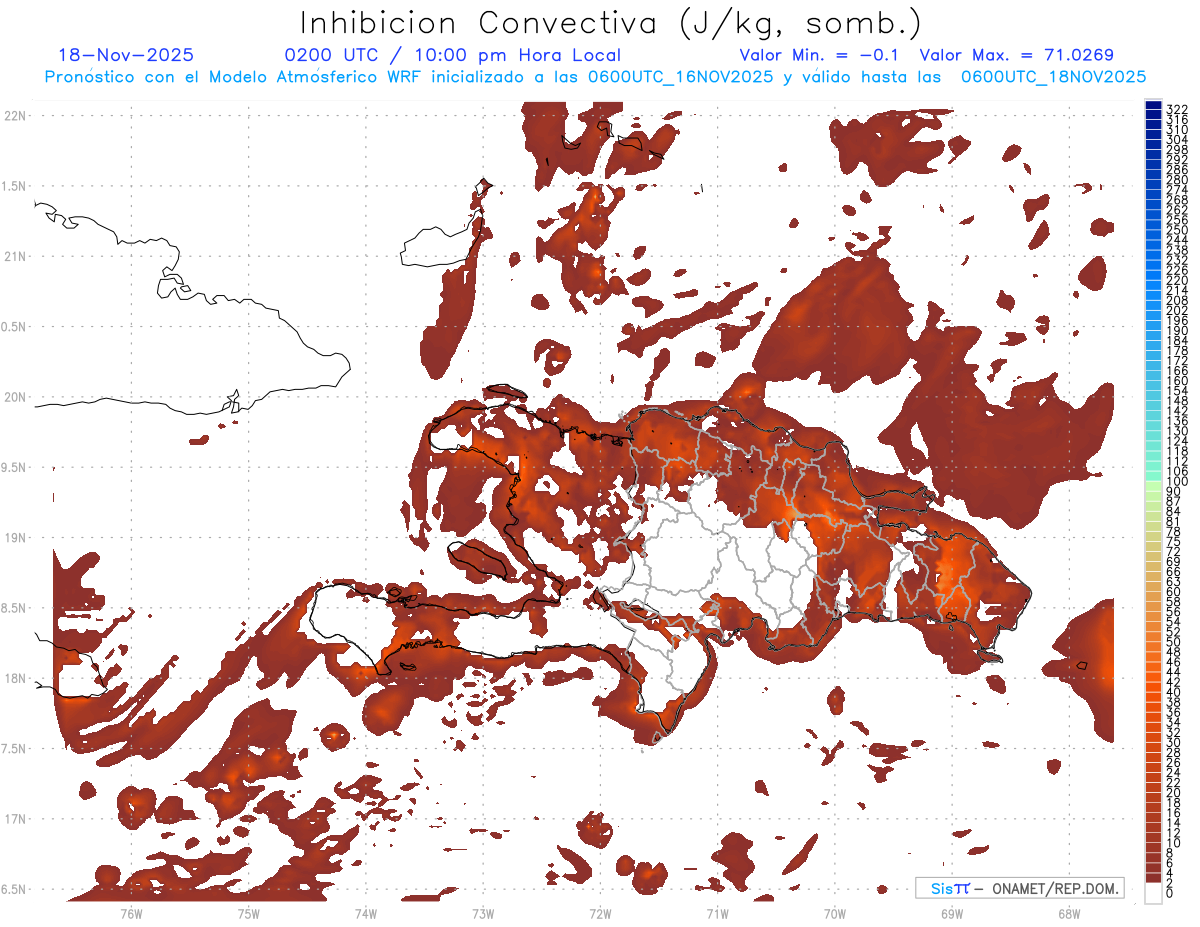Click the '22N' latitude label
Screen dimensions: 1200x927
(15, 116)
